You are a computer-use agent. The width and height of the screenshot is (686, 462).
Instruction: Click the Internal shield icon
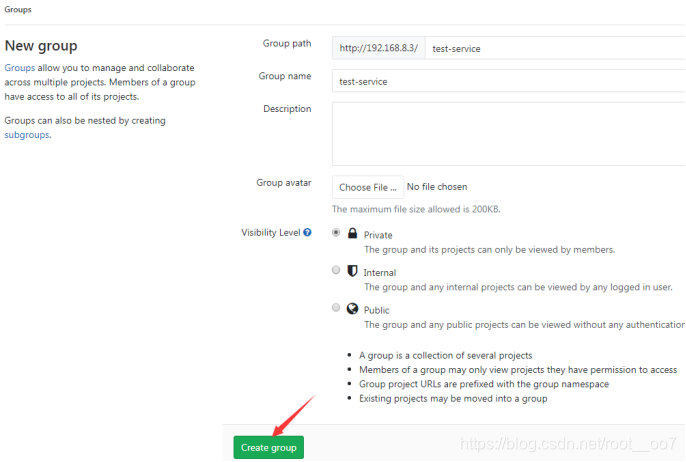(x=352, y=271)
